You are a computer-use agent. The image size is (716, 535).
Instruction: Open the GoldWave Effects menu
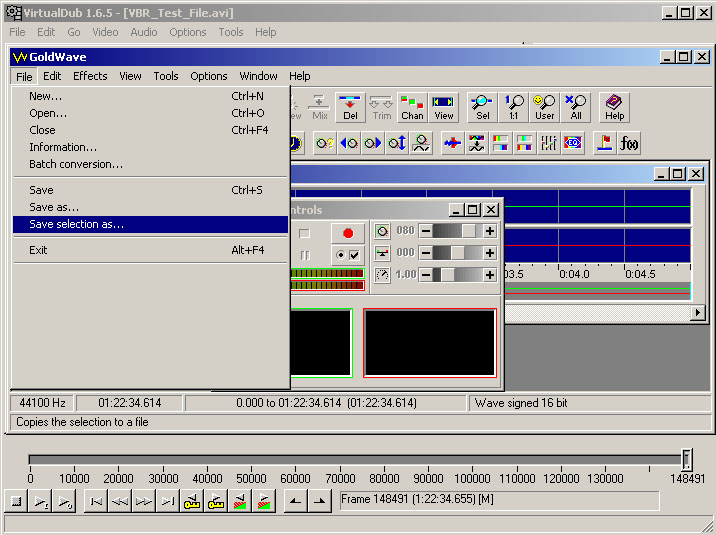pyautogui.click(x=90, y=76)
